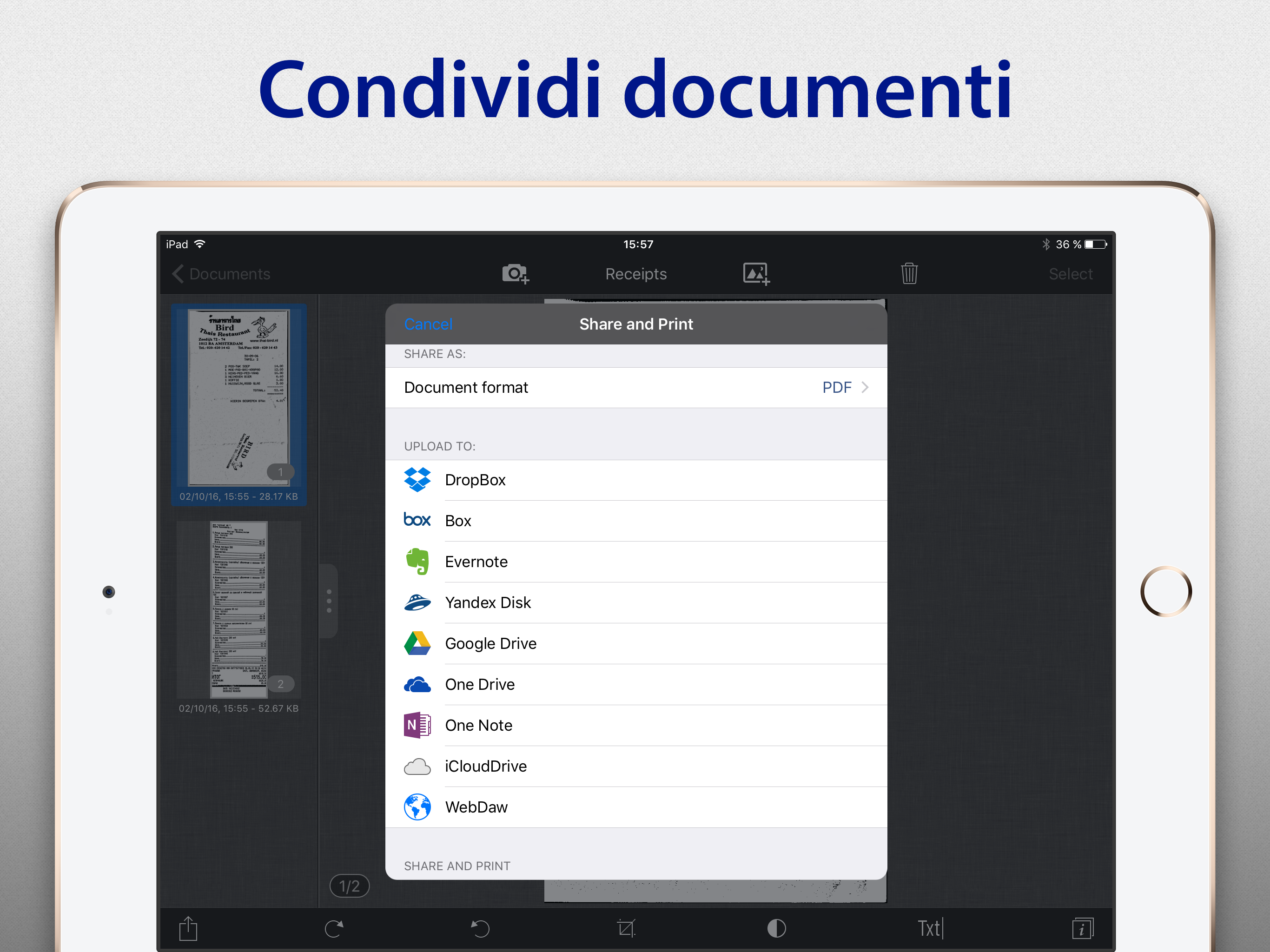Tap the Select button in top bar
The image size is (1270, 952).
coord(1070,274)
